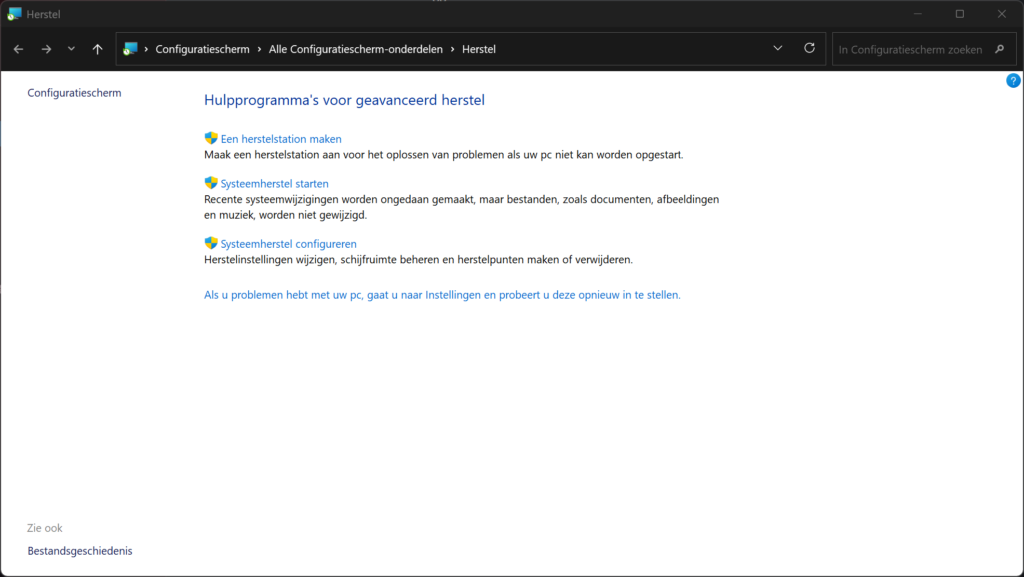This screenshot has height=577, width=1024.
Task: Click the shield icon next to Systeemherstel starten
Action: (210, 183)
